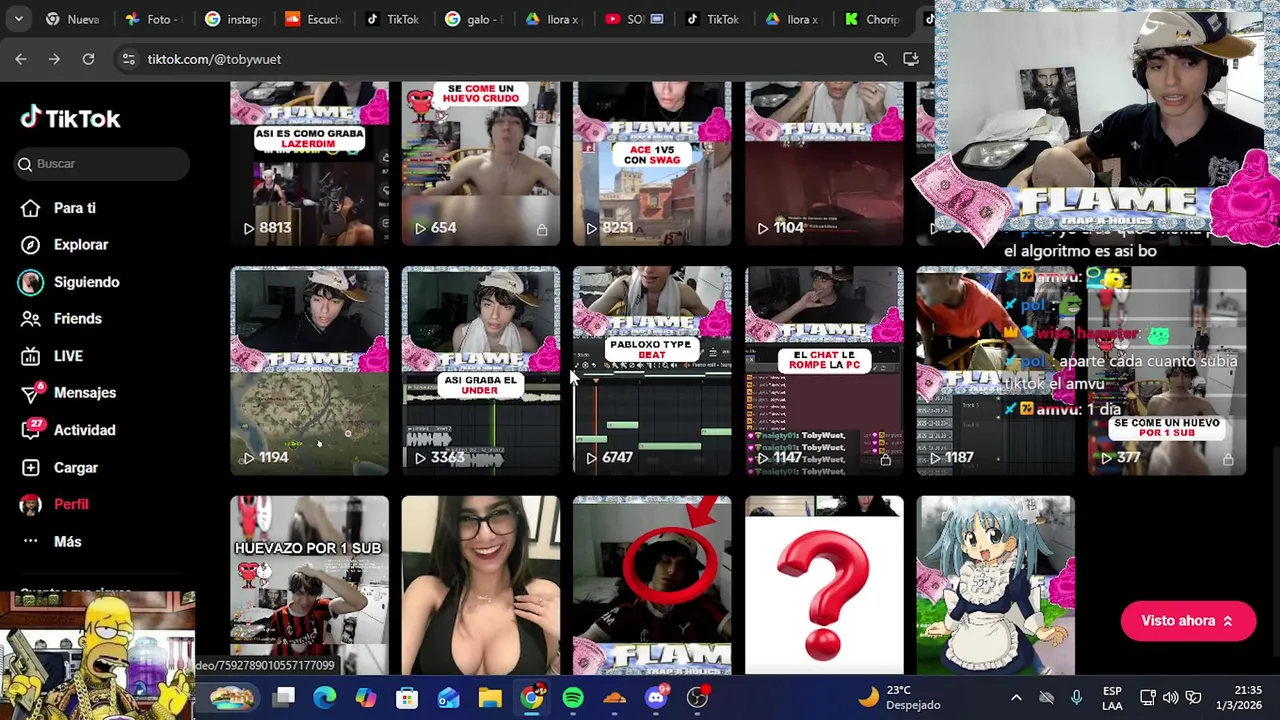
Task: Open Microsoft Store from taskbar
Action: tap(407, 697)
